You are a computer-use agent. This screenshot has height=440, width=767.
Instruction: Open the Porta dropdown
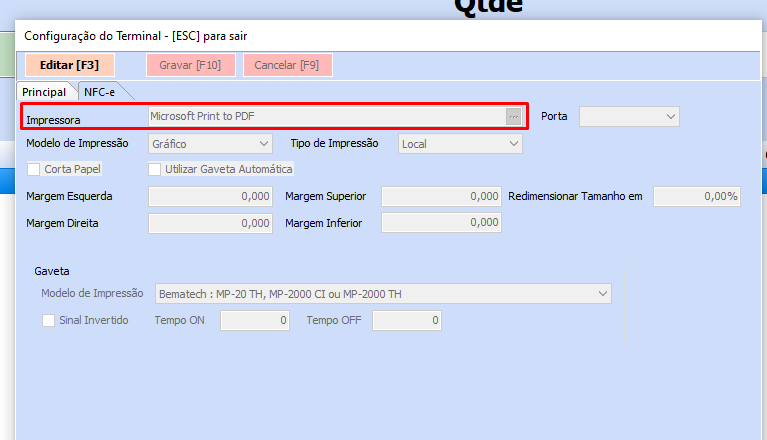[x=630, y=117]
